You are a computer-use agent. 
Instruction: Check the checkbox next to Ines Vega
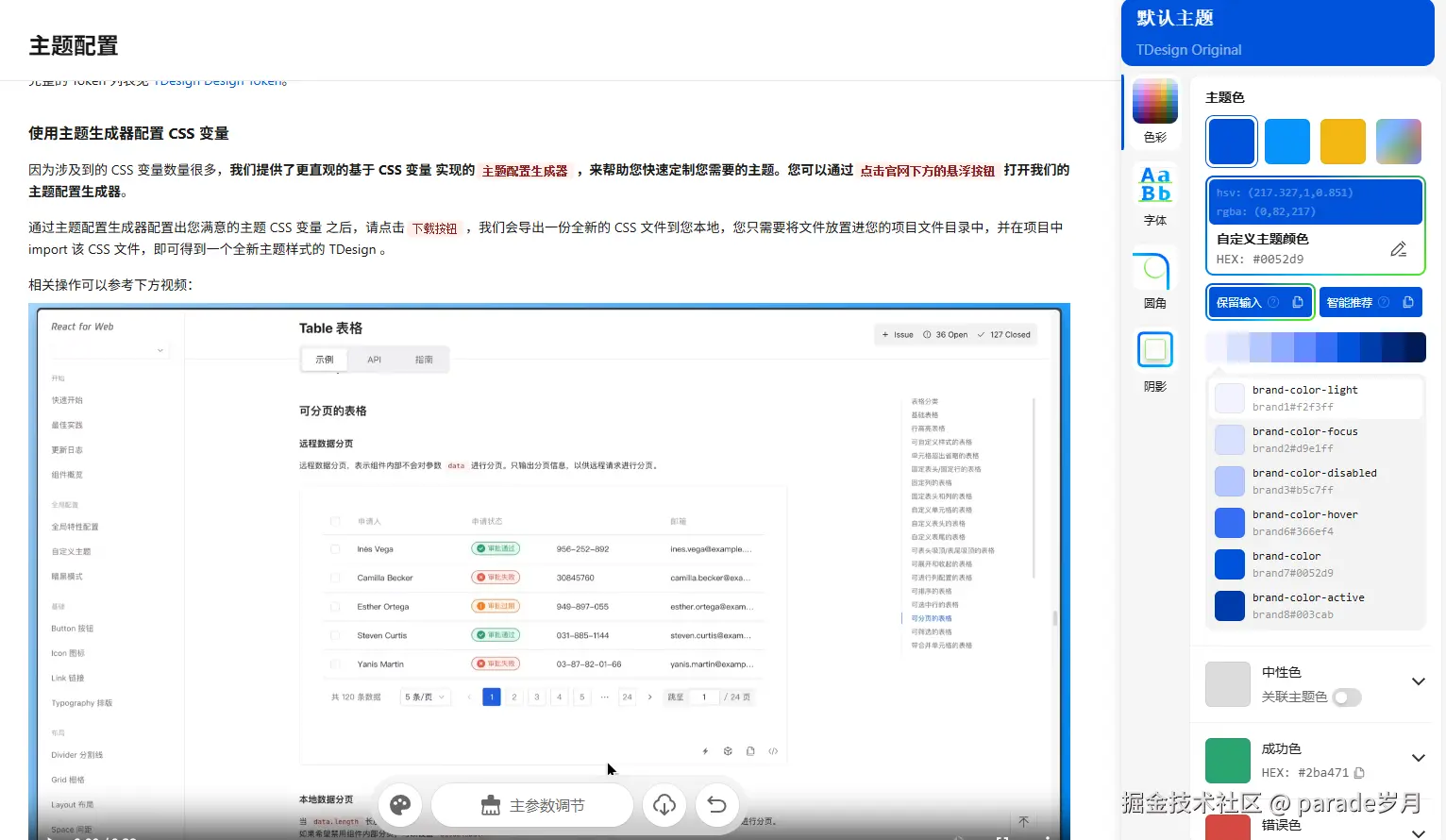coord(335,548)
